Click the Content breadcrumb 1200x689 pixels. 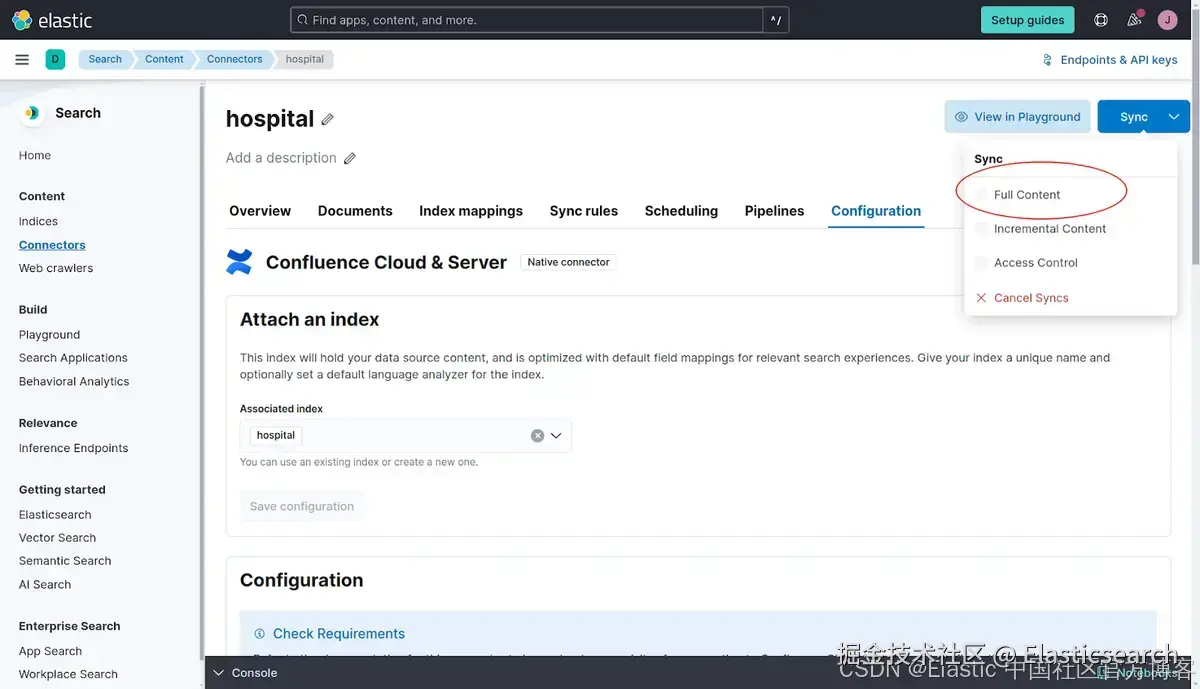(164, 59)
